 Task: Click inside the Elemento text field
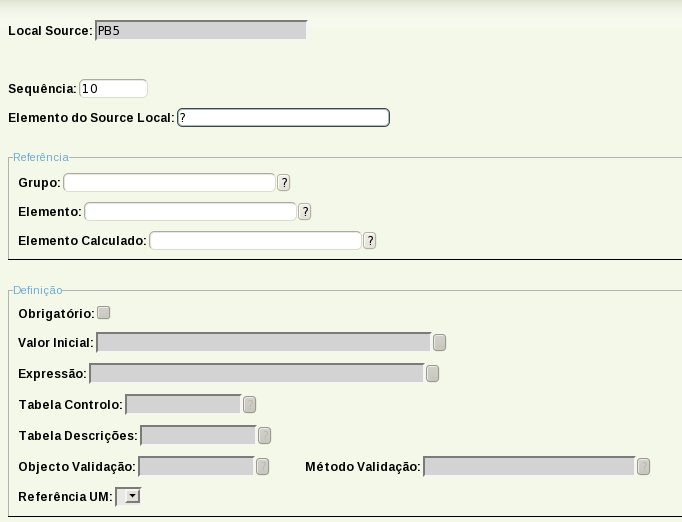(190, 212)
